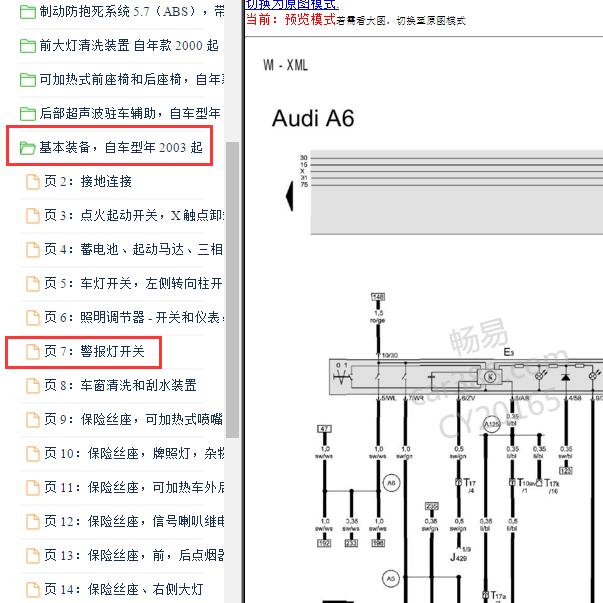Click page icon beside 页 11

point(33,488)
